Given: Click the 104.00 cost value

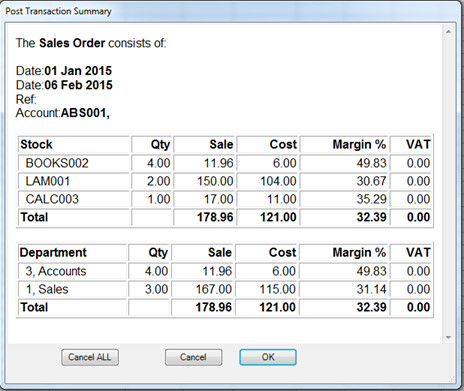Looking at the screenshot, I should click(x=278, y=181).
